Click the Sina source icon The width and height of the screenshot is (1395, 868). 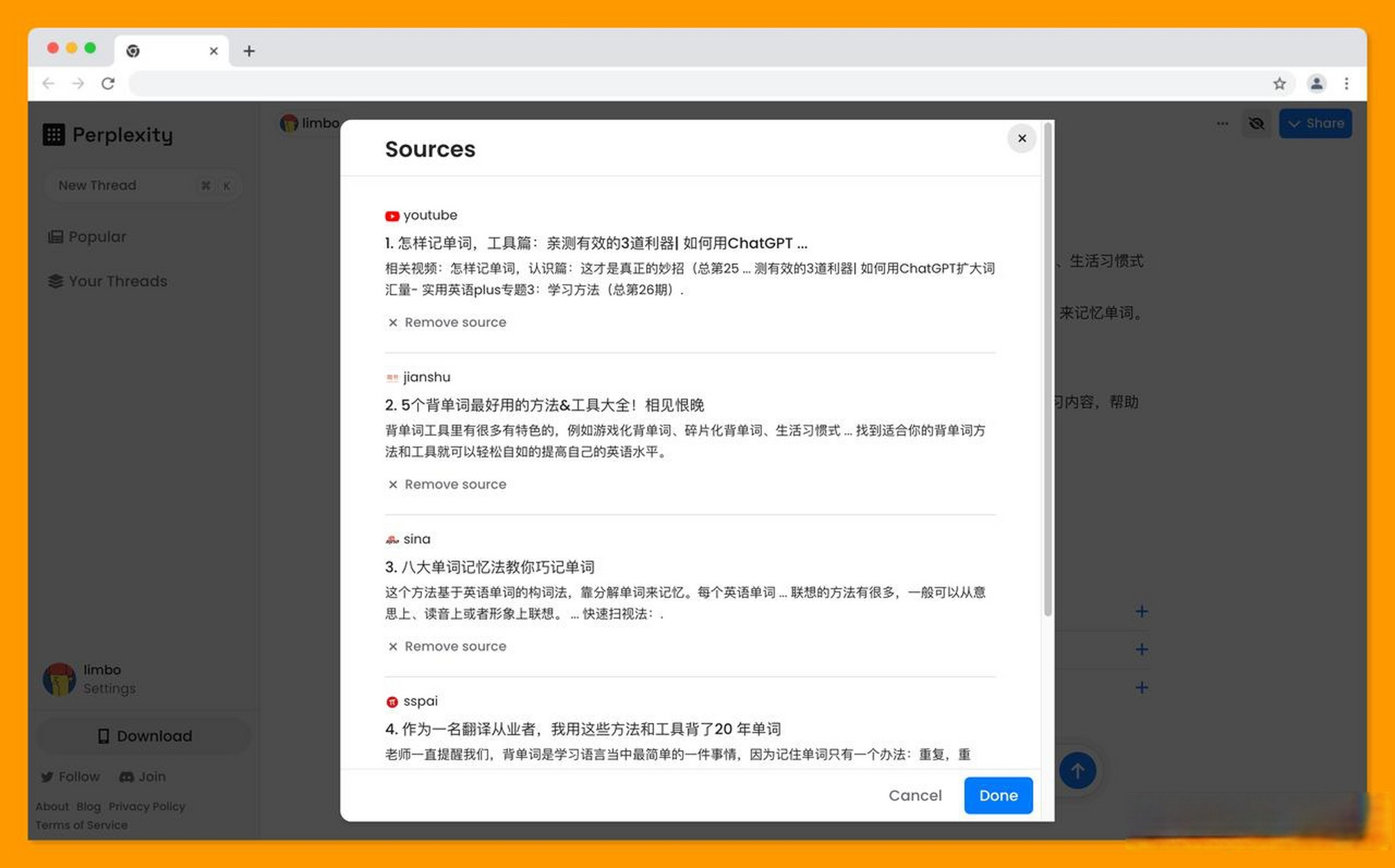391,539
